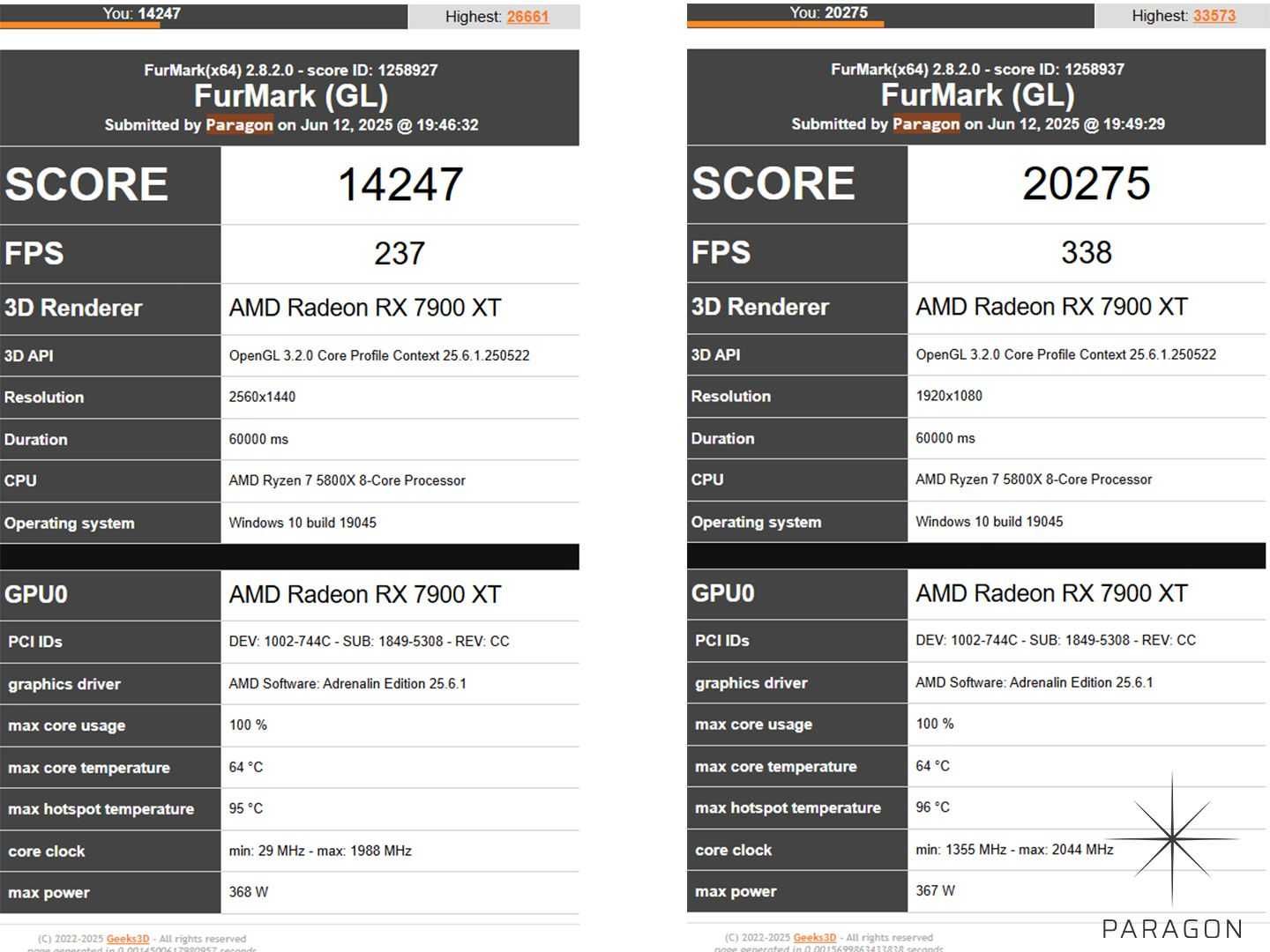Click Windows 10 build 19045 on the 20275 page

(990, 522)
